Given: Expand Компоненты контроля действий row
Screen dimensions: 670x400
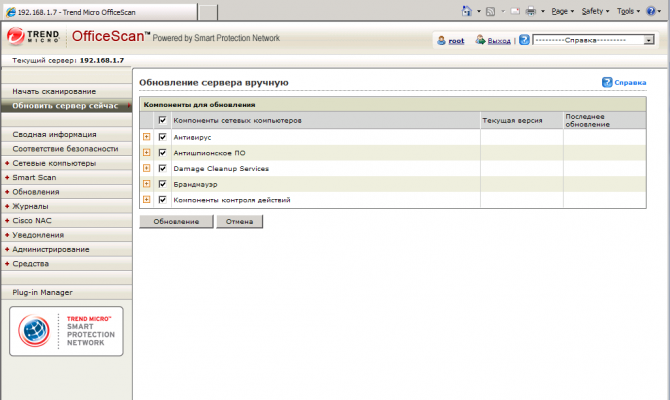Looking at the screenshot, I should click(x=147, y=200).
